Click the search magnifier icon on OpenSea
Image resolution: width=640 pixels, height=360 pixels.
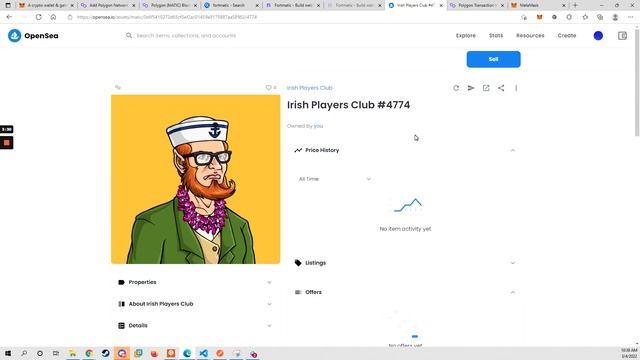pyautogui.click(x=129, y=36)
